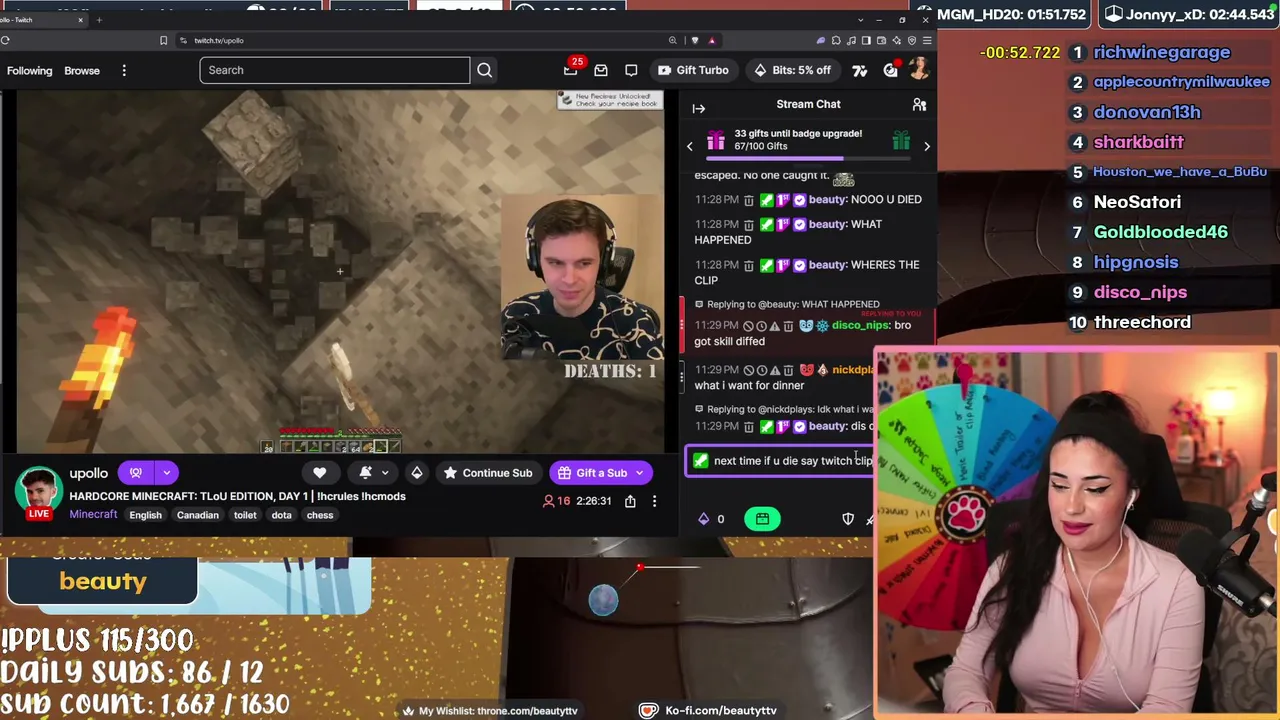
Task: Open the Following tab
Action: [29, 70]
